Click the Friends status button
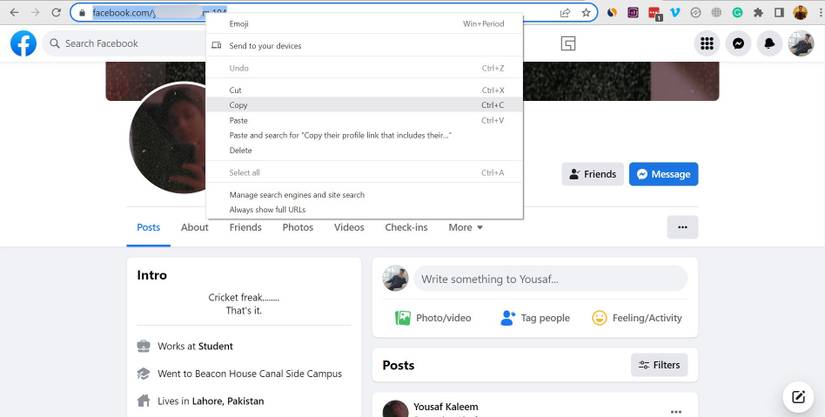 [x=592, y=174]
